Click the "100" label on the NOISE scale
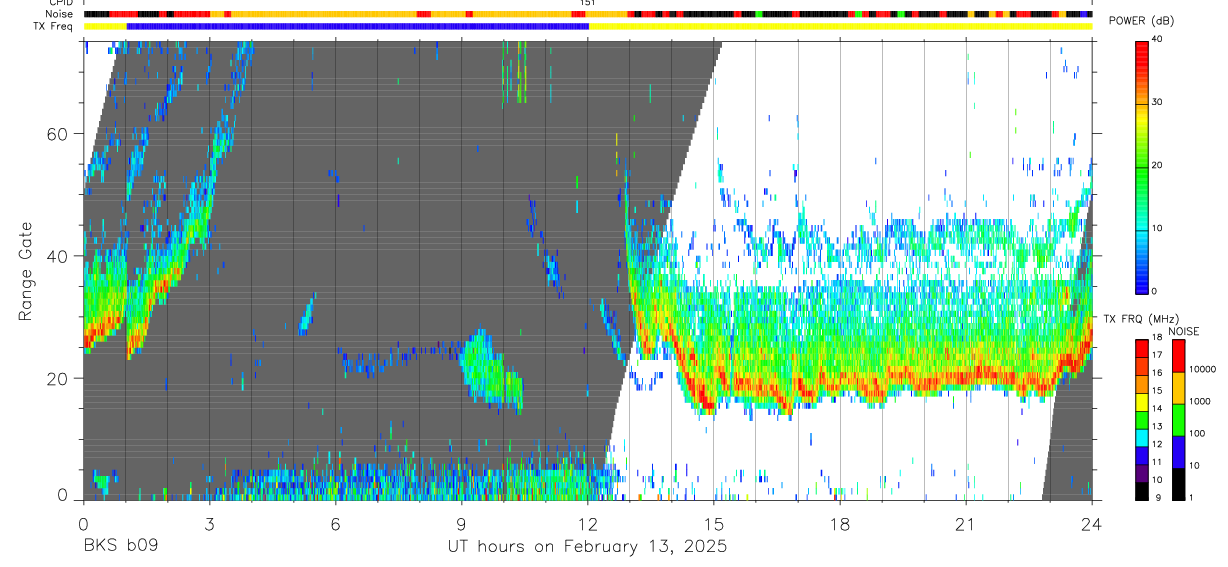Screen dimensions: 1228x567 (x=1198, y=433)
